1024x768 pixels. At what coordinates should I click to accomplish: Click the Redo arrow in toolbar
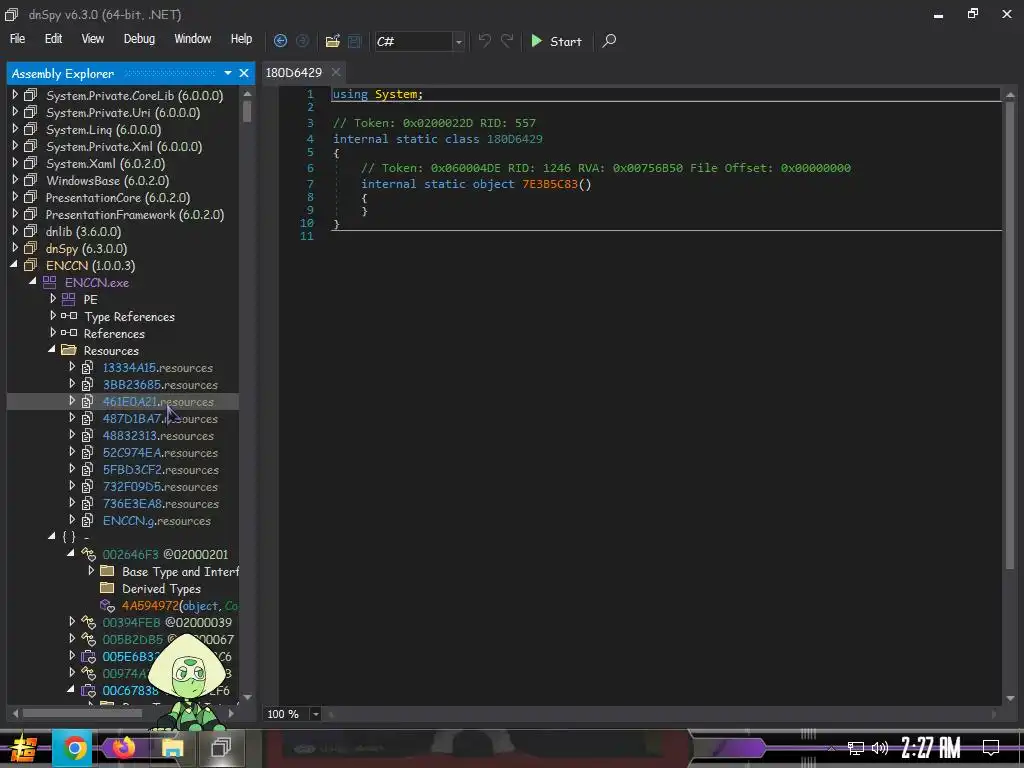507,40
